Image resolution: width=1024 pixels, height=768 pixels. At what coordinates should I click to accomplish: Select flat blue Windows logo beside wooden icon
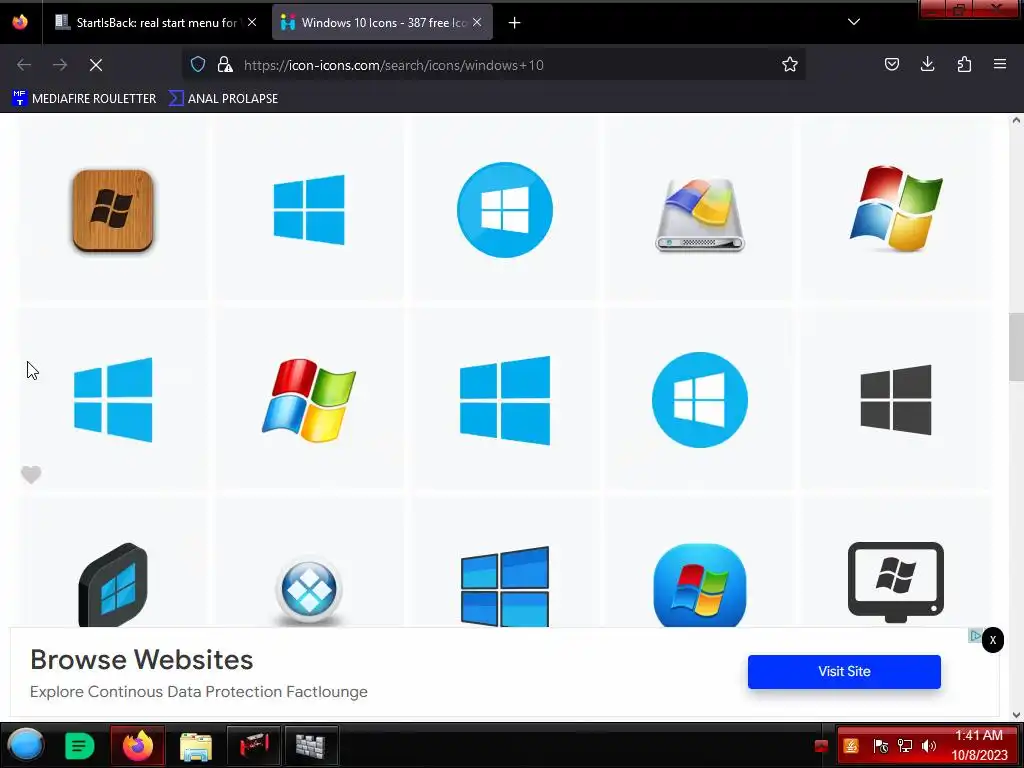[309, 210]
